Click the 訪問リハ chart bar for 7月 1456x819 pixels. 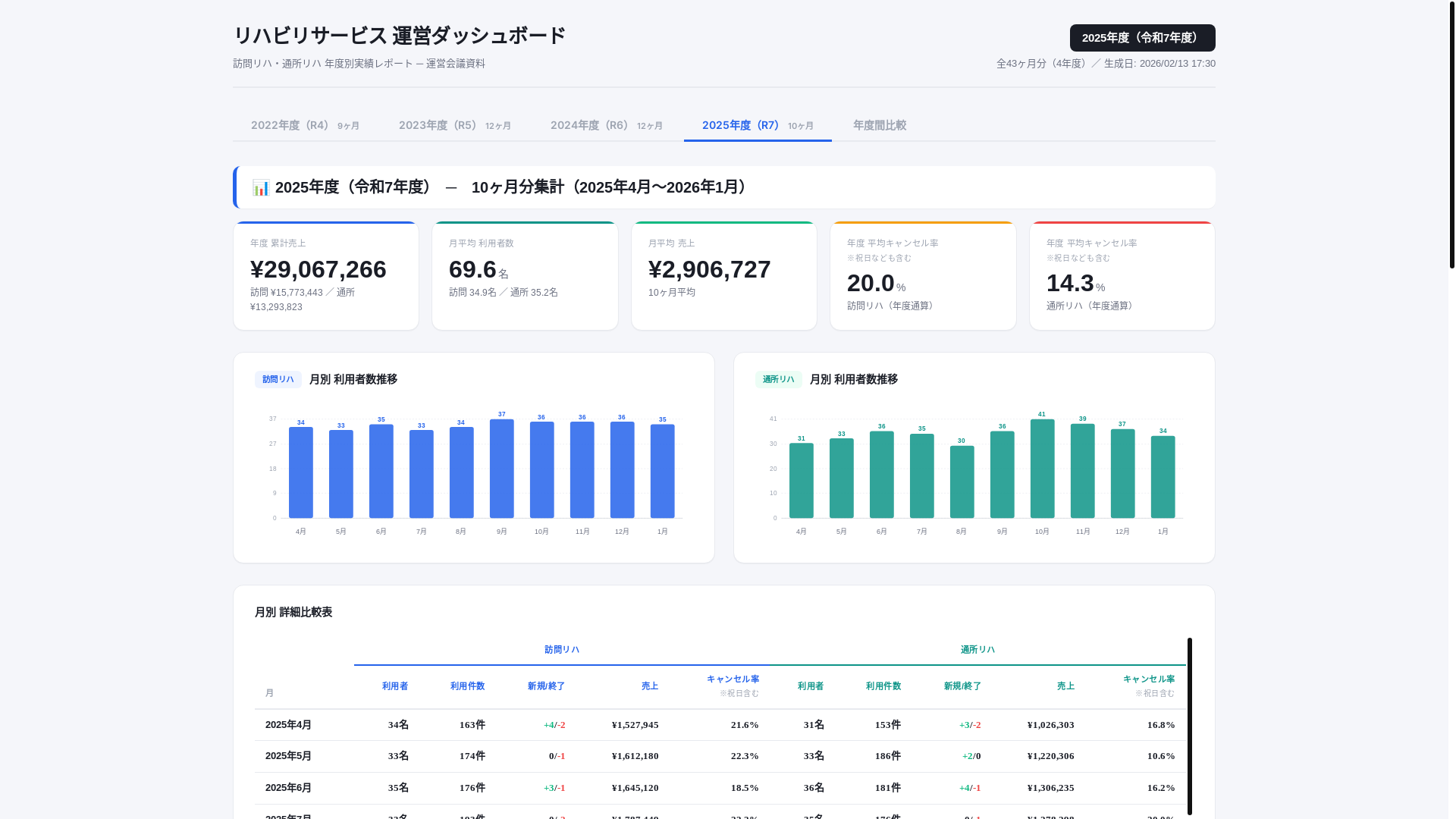tap(422, 474)
